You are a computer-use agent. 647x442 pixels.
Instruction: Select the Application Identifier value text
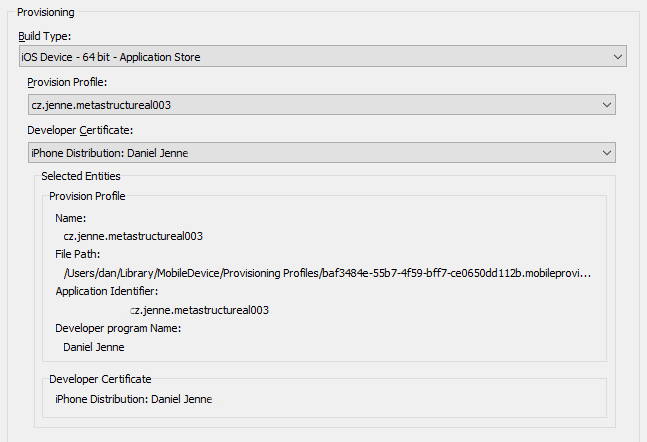(199, 310)
